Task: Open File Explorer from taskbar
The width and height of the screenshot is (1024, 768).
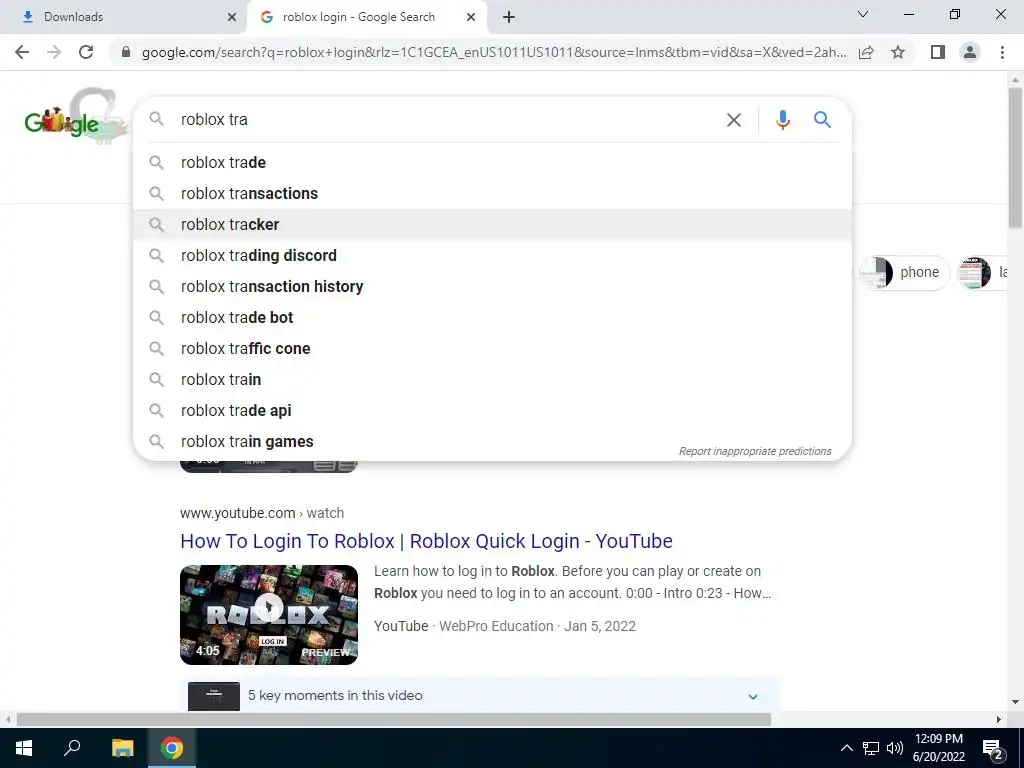Action: click(122, 748)
